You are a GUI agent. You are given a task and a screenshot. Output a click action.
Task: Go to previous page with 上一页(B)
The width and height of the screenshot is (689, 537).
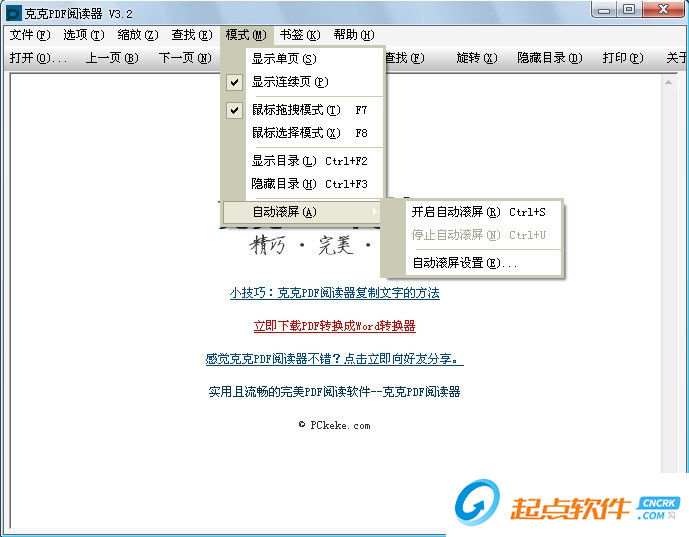pos(112,58)
